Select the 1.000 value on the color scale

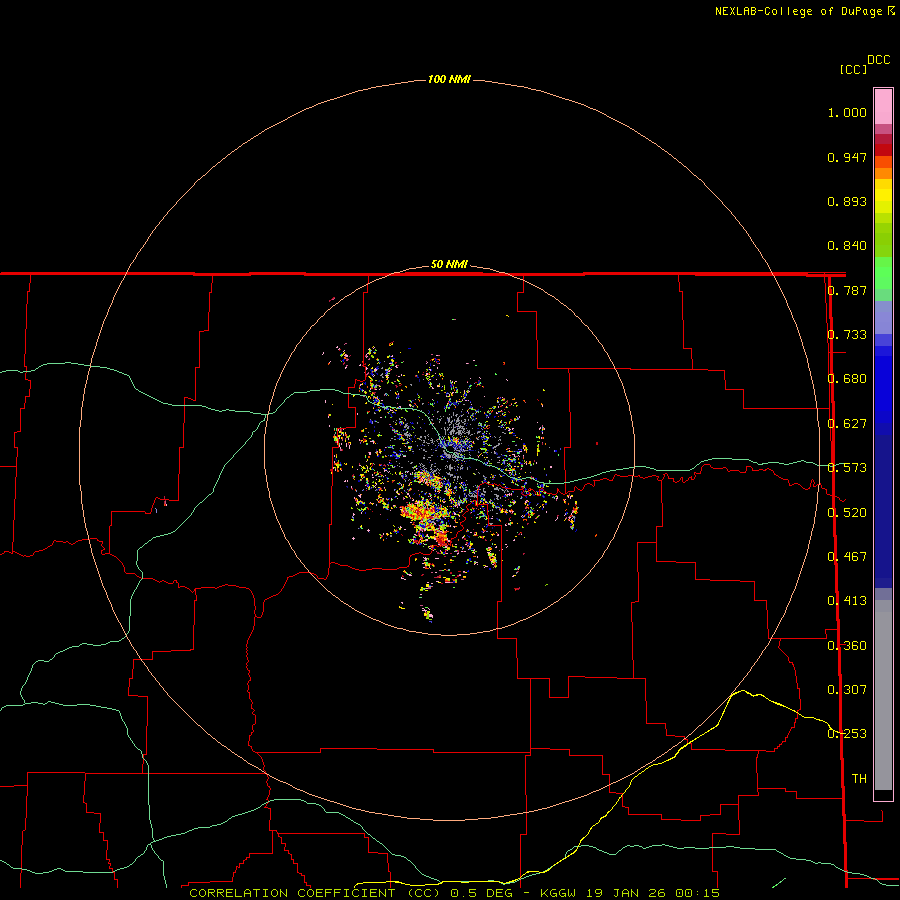[x=847, y=112]
